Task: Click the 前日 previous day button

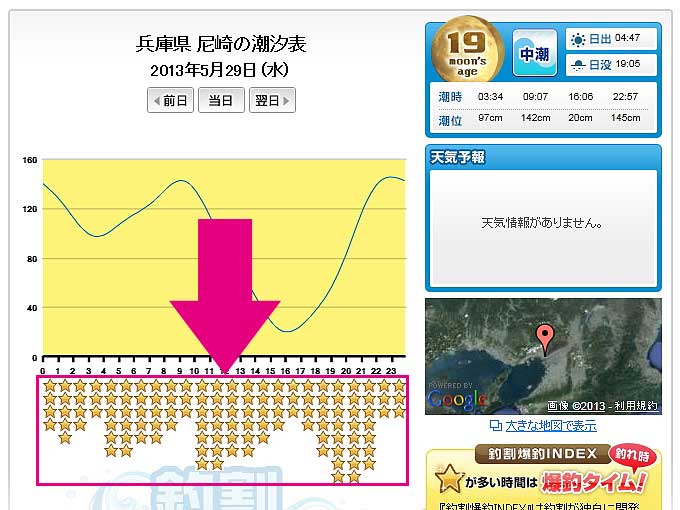Action: click(x=170, y=101)
